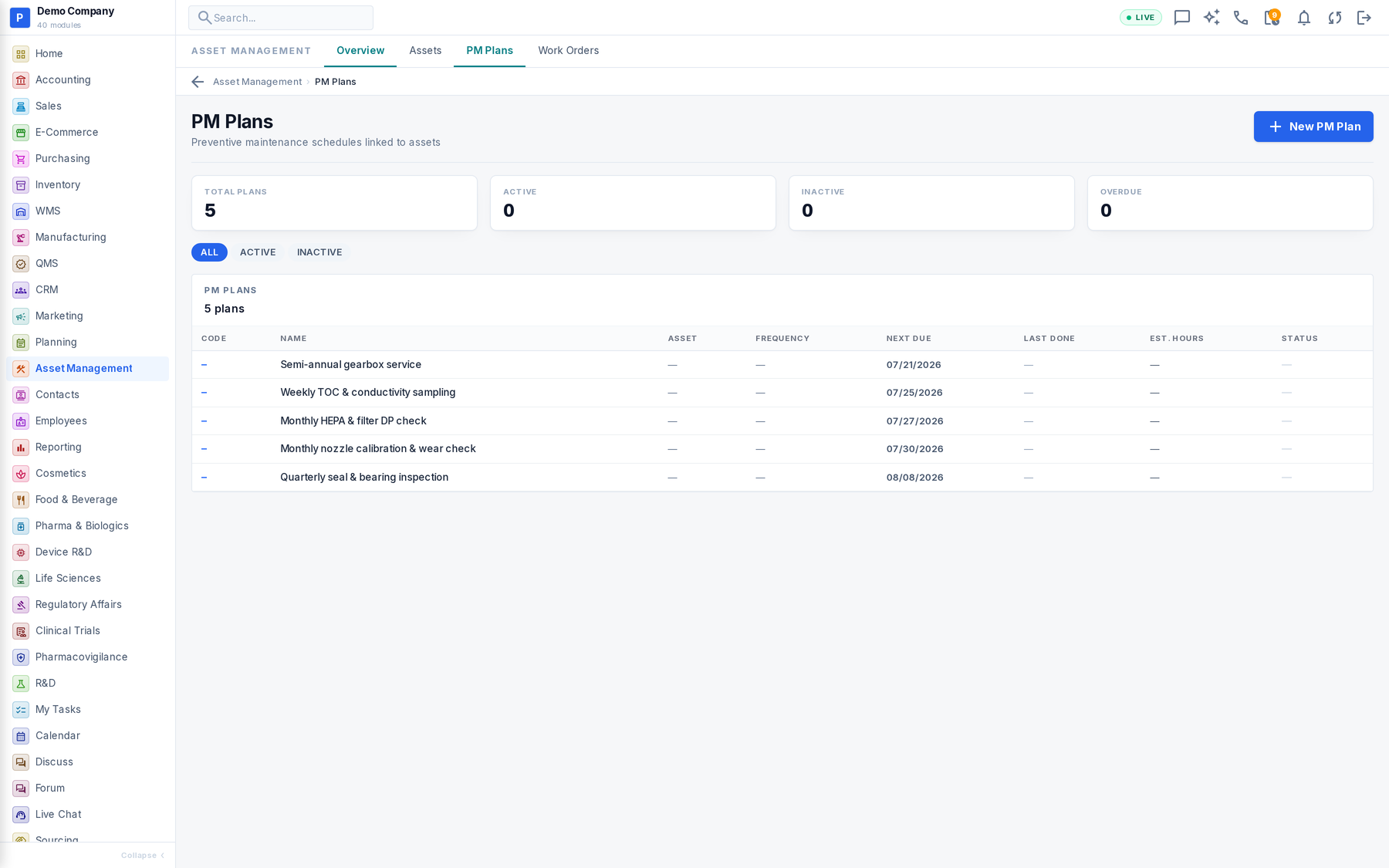Open the chat messages icon in header
The height and width of the screenshot is (868, 1389).
point(1181,18)
